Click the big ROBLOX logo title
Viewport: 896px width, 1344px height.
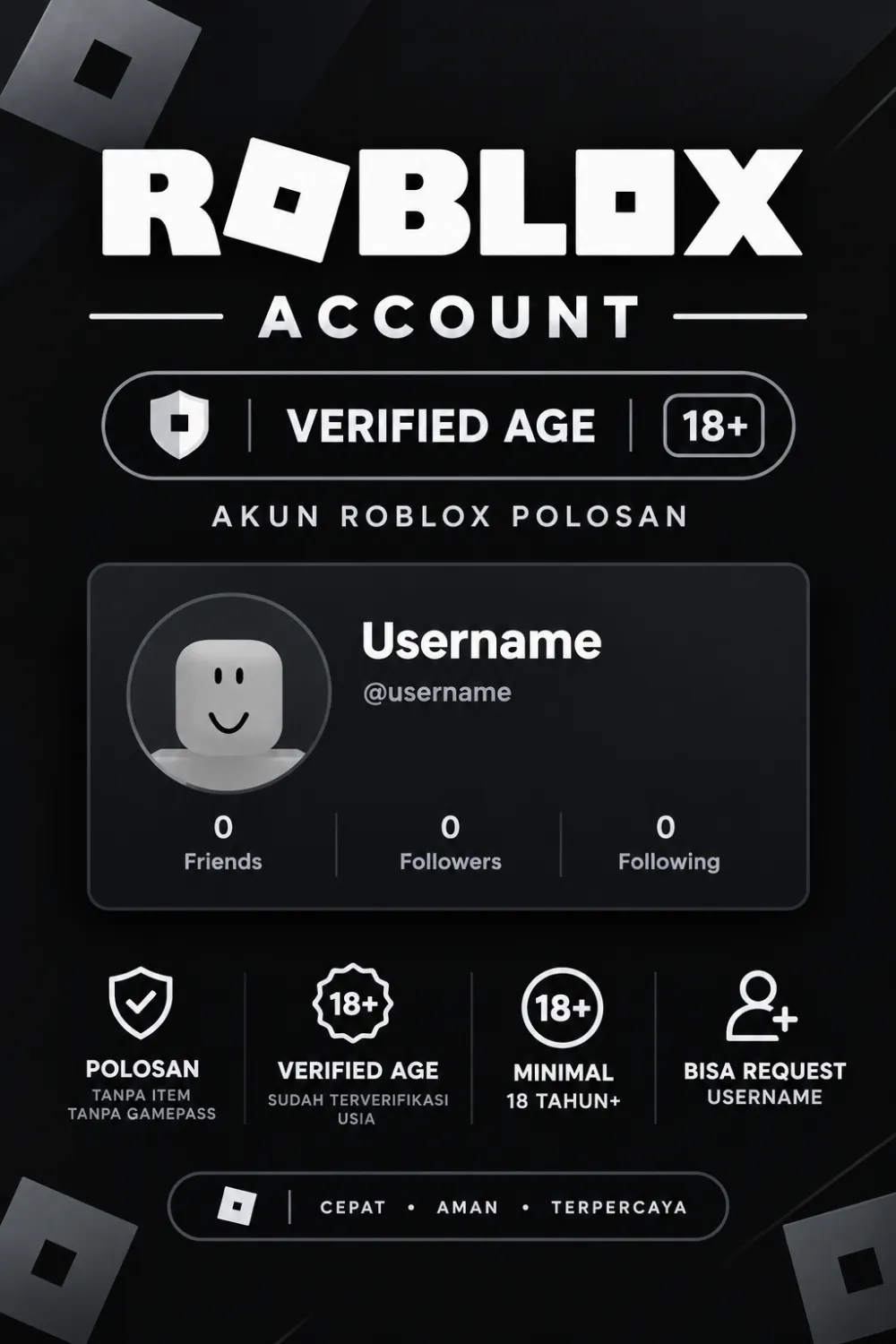(x=451, y=200)
